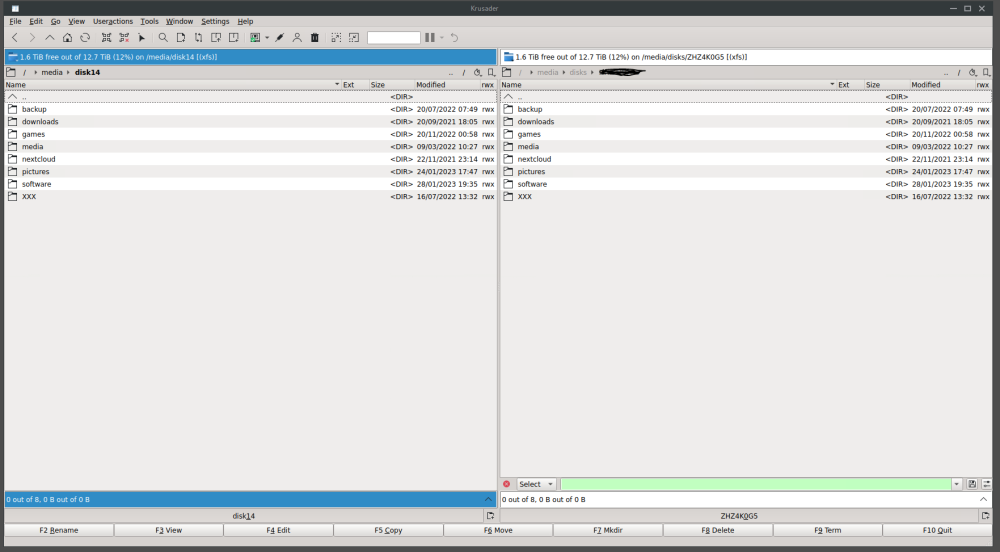Open the File menu

(15, 21)
